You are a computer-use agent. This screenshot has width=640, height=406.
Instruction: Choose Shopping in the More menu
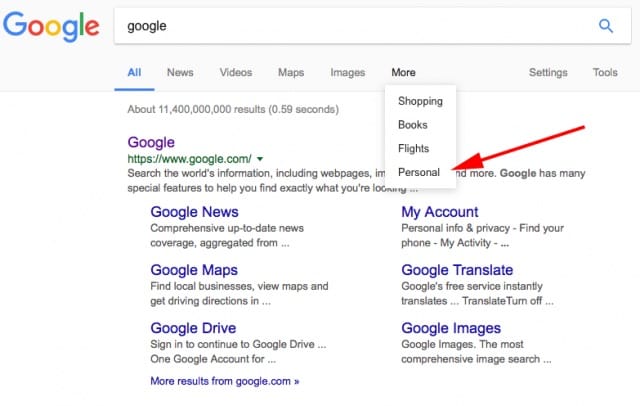(420, 101)
